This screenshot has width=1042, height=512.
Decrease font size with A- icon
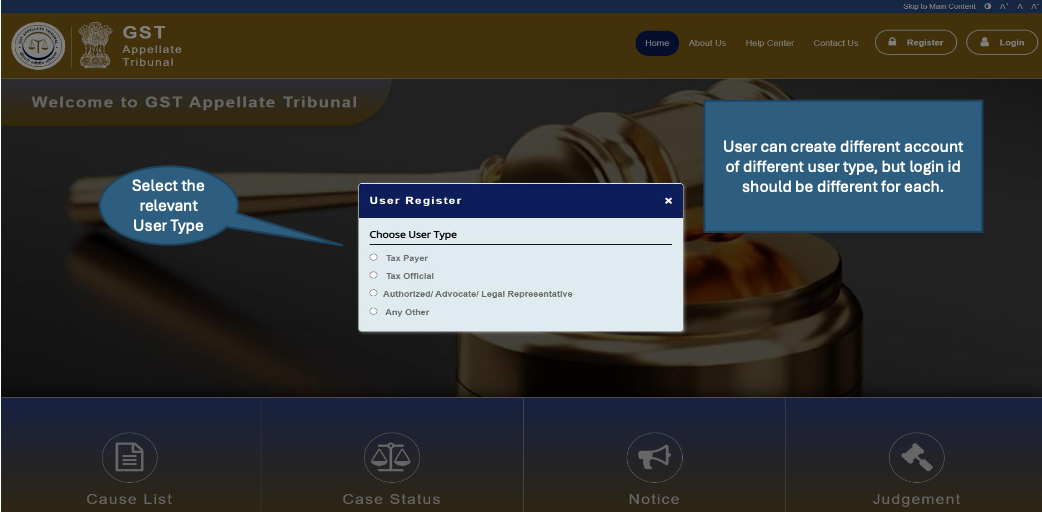click(x=1034, y=6)
